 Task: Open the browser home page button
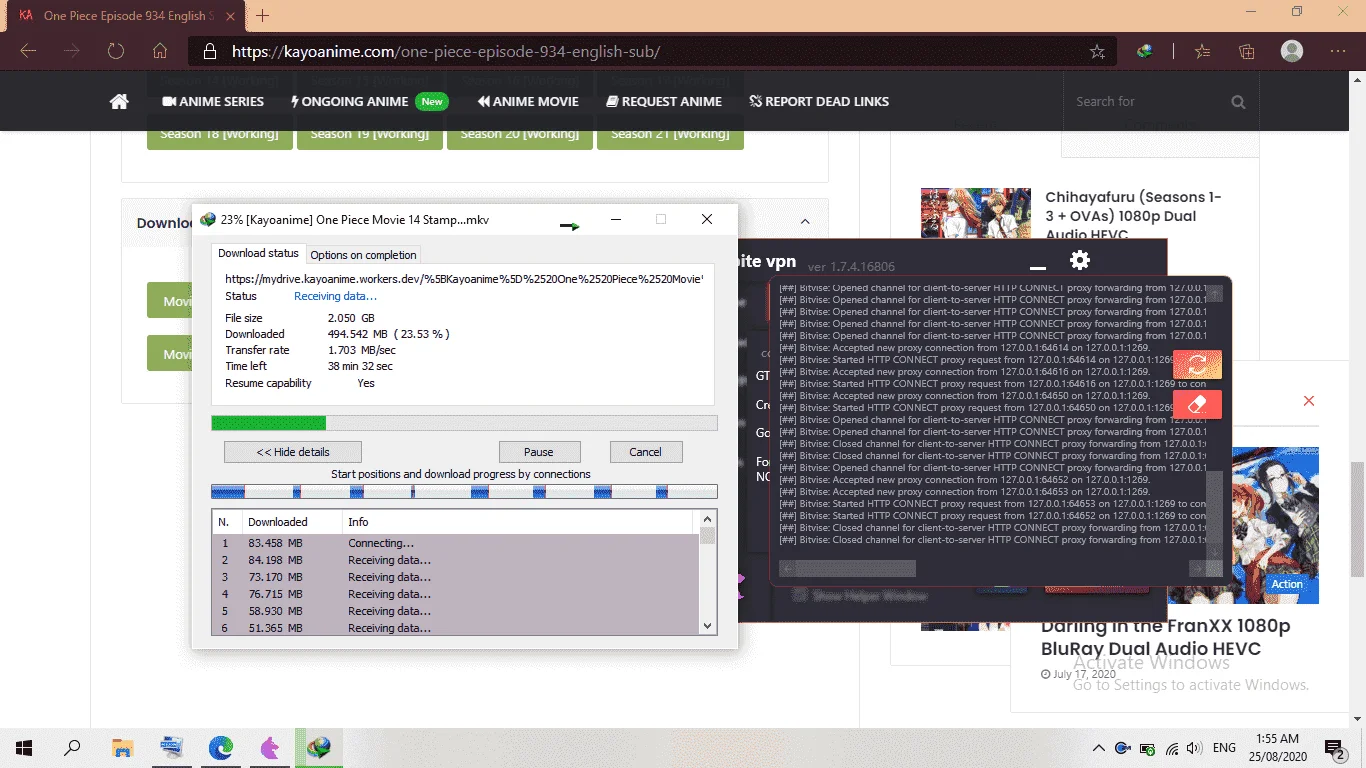(160, 51)
